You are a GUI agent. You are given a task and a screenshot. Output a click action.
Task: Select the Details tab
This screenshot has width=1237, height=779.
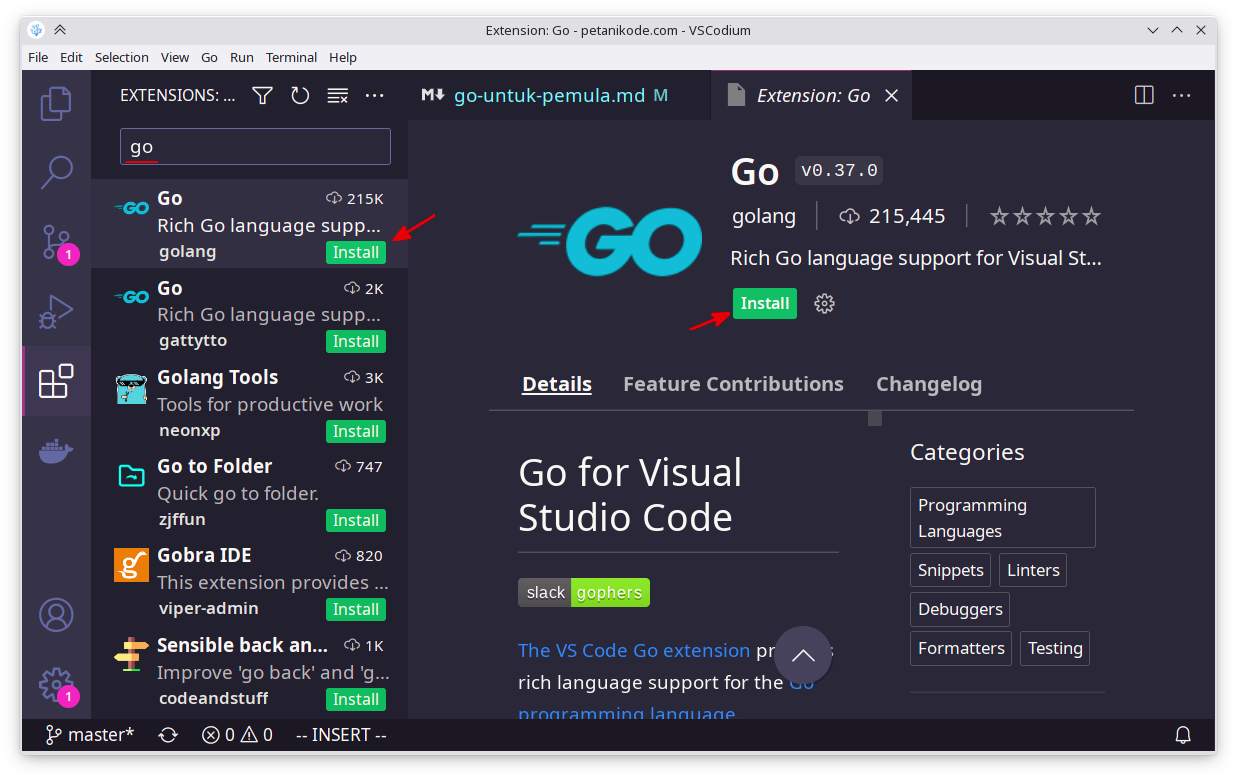point(557,384)
